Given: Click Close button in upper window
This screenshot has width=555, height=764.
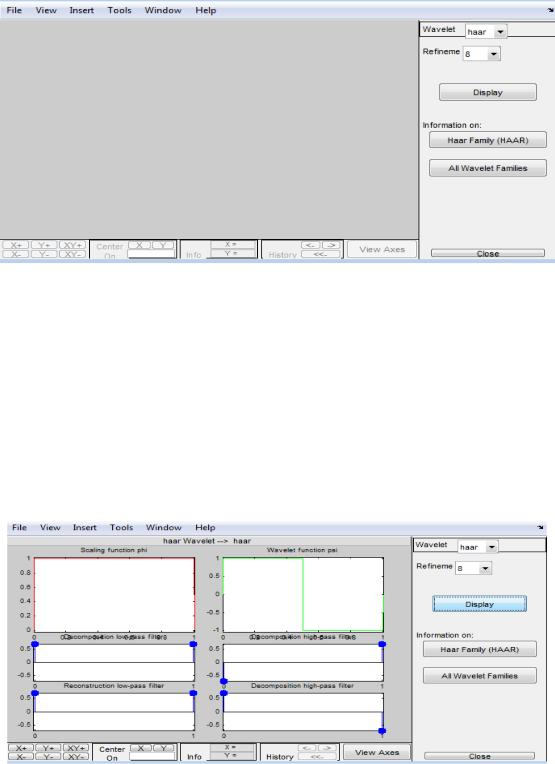Looking at the screenshot, I should point(488,253).
